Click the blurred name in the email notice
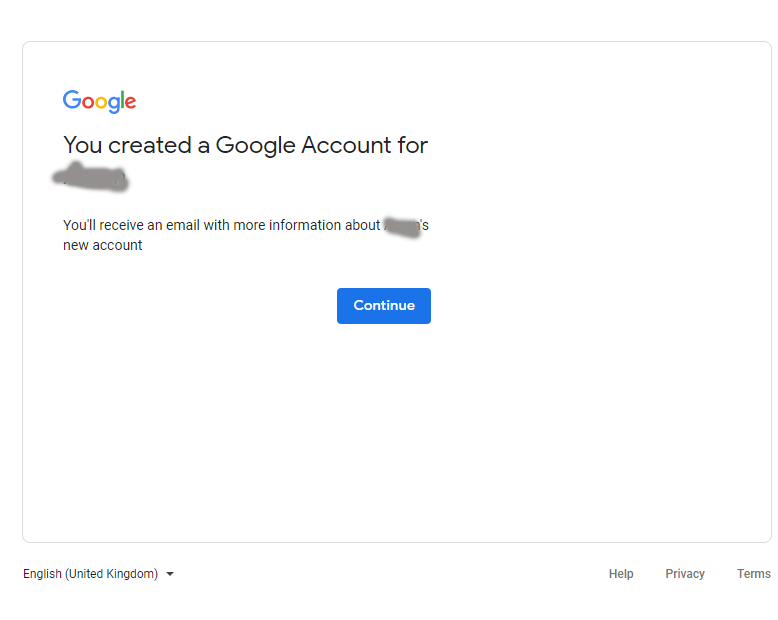778x620 pixels. pos(402,226)
